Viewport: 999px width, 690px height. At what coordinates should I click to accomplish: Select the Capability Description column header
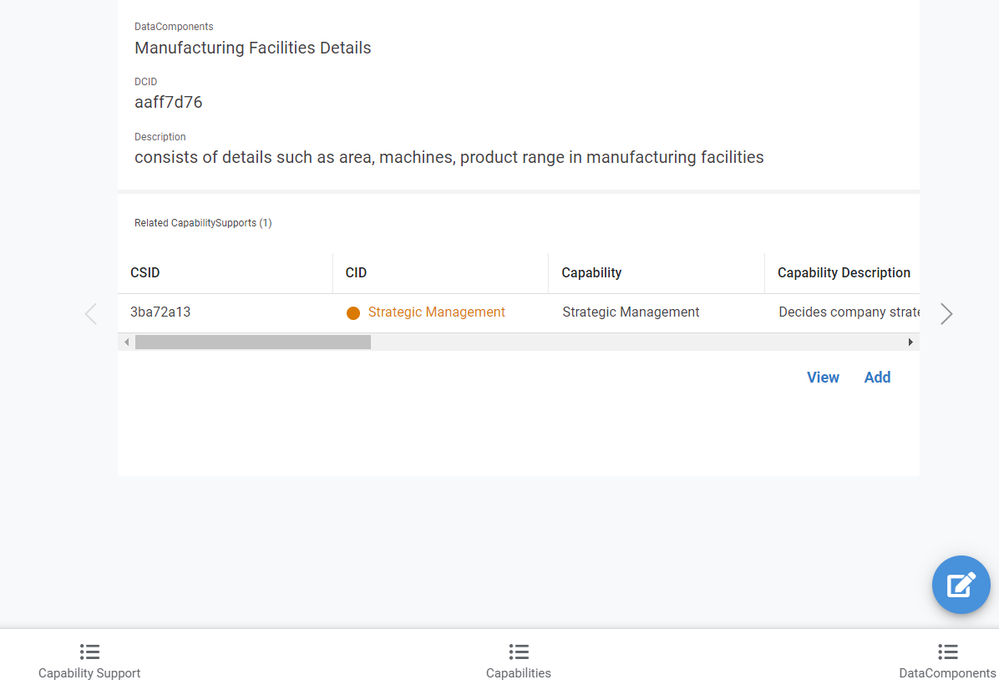coord(842,273)
